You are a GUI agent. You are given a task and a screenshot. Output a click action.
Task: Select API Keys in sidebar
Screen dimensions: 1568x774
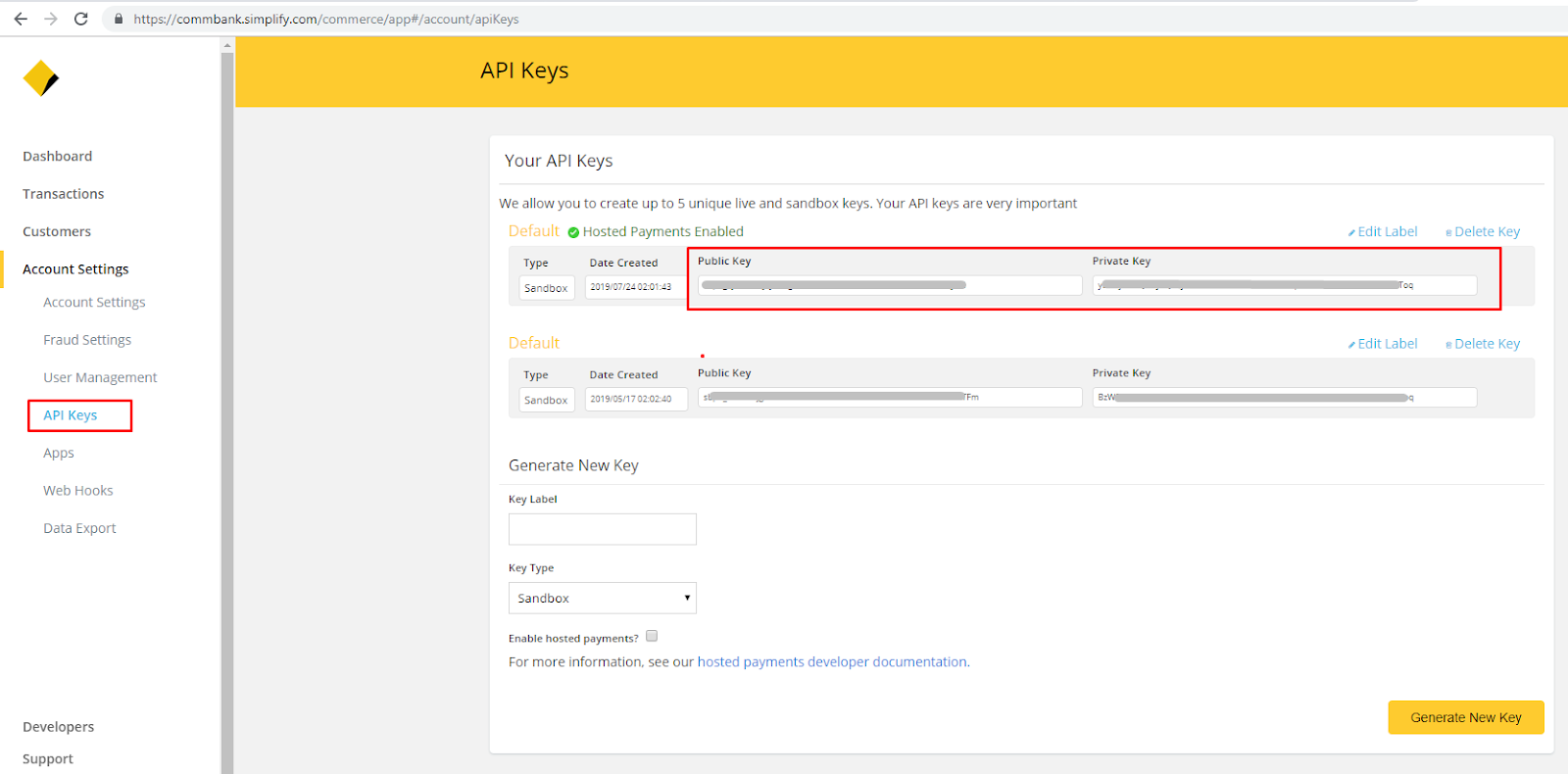pos(71,415)
